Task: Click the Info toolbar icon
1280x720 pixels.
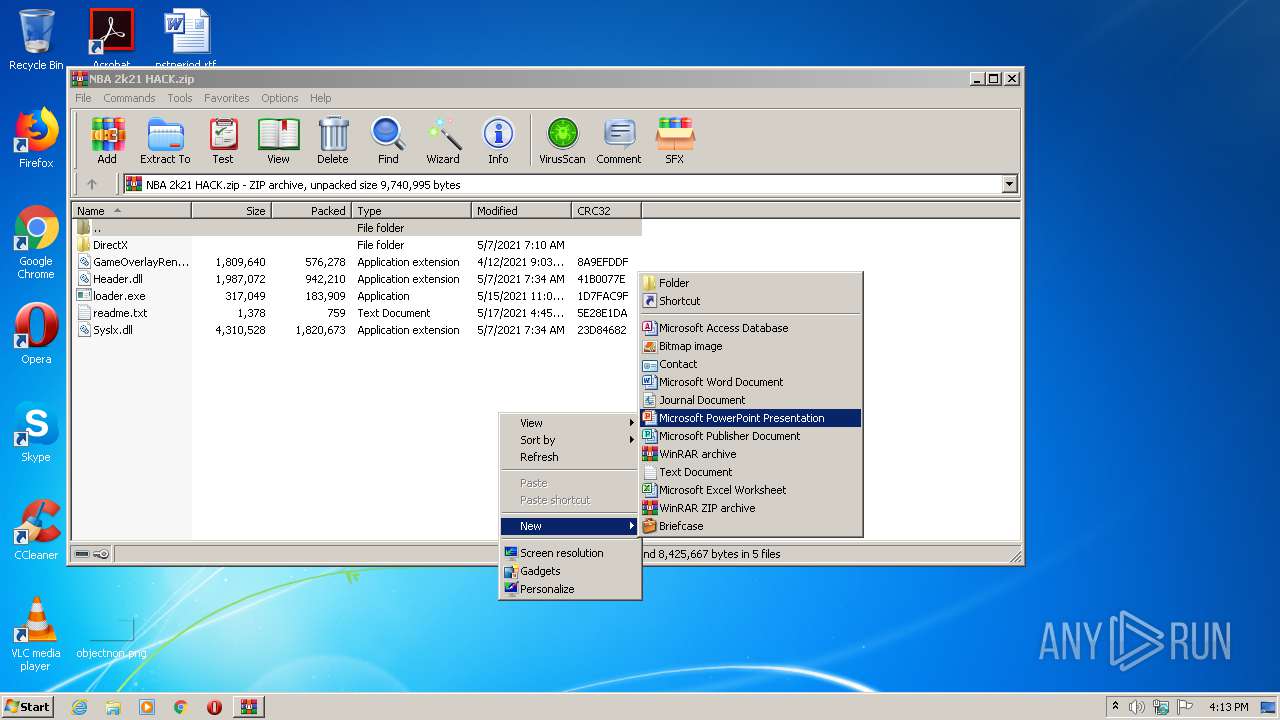Action: pyautogui.click(x=498, y=141)
